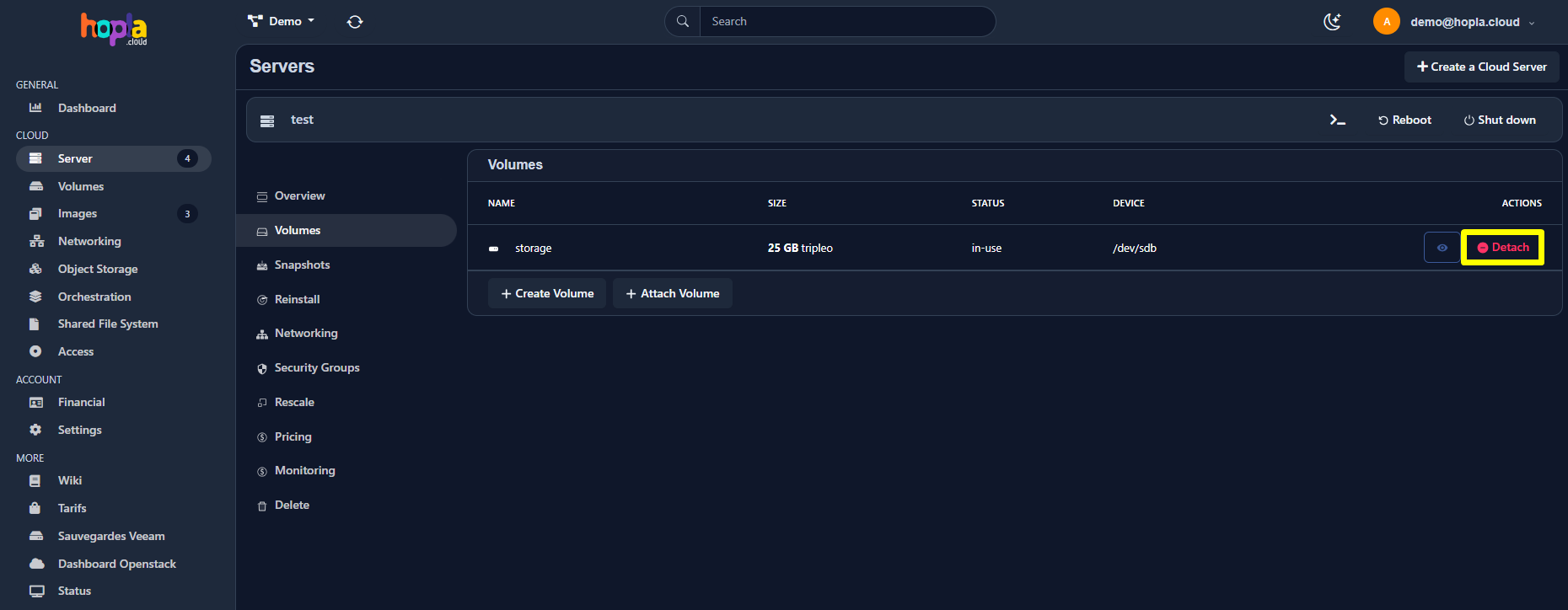Screen dimensions: 1568x610
Task: View the storage volume eye icon
Action: point(1442,248)
